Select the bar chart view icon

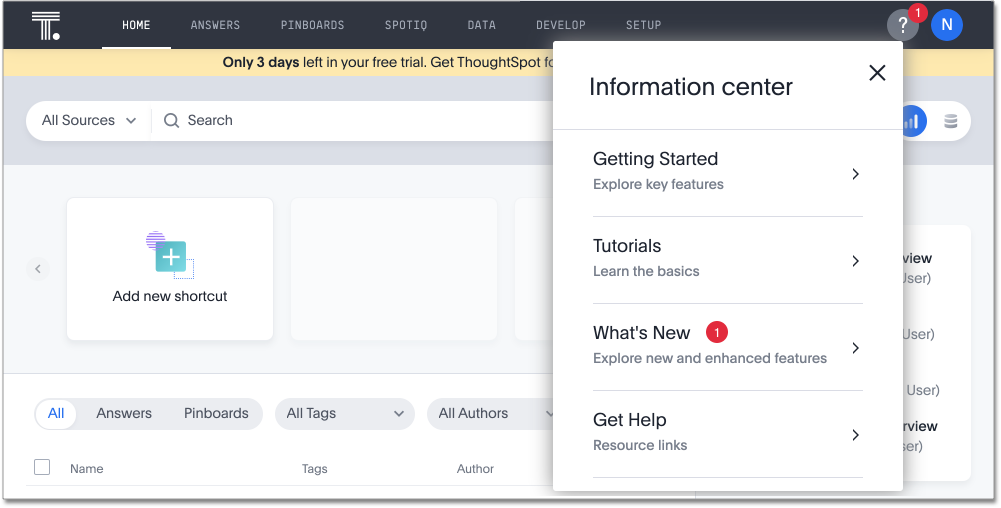[911, 121]
